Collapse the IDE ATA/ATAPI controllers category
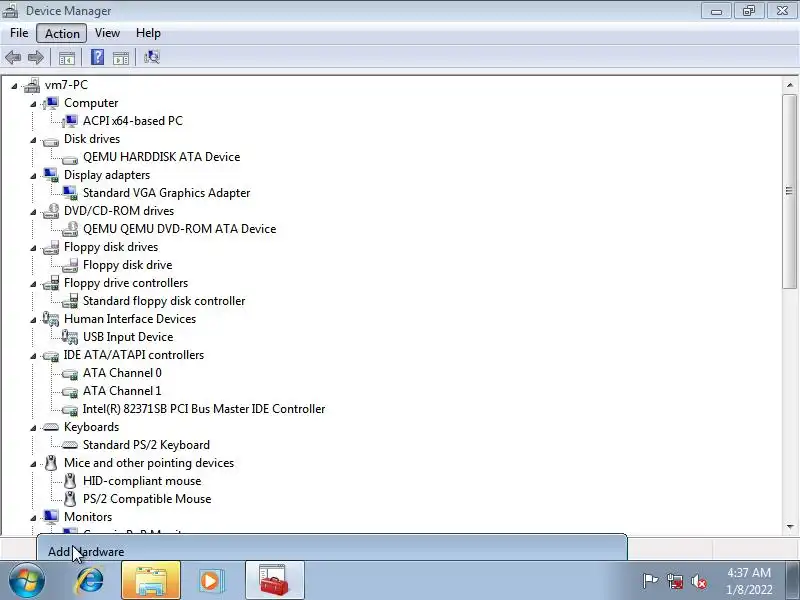Image resolution: width=800 pixels, height=600 pixels. [x=33, y=356]
